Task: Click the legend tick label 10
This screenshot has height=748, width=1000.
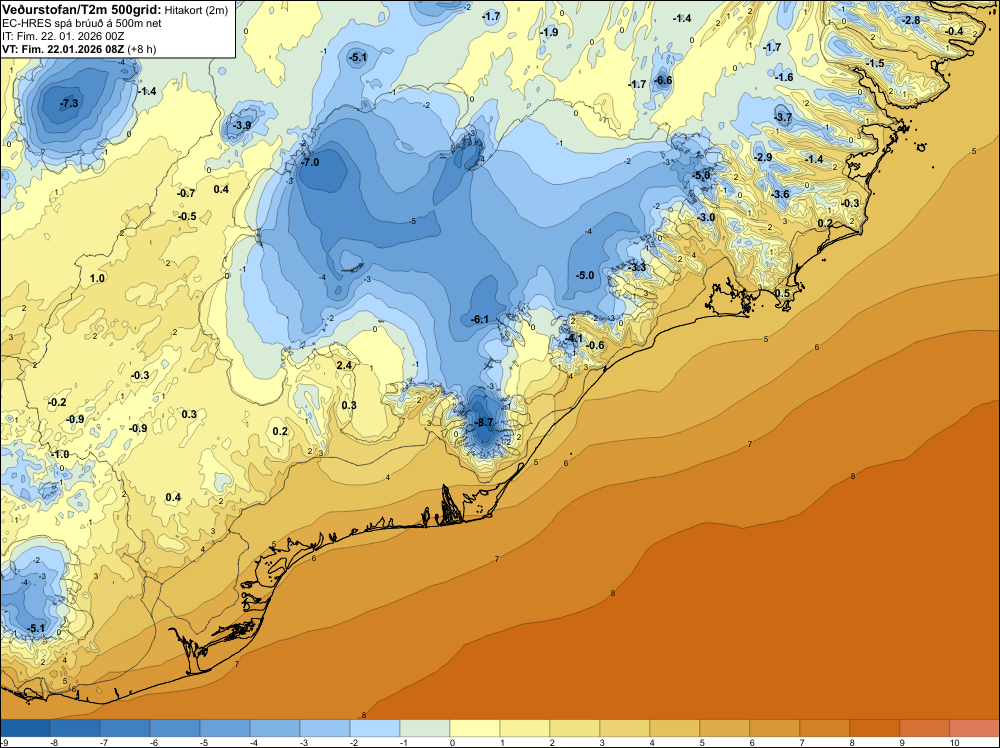Action: 954,742
